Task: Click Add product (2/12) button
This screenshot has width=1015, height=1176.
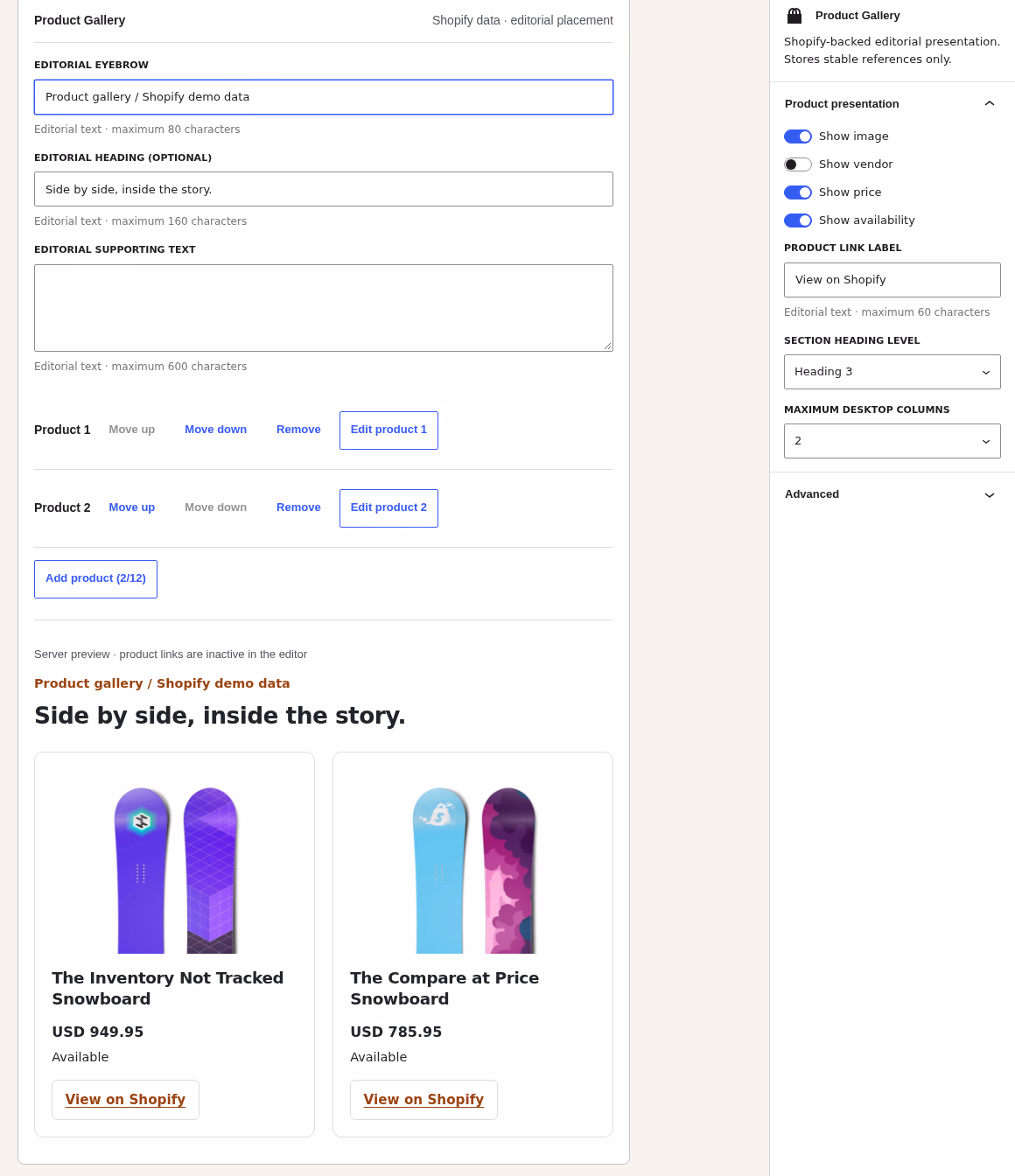Action: [x=95, y=579]
